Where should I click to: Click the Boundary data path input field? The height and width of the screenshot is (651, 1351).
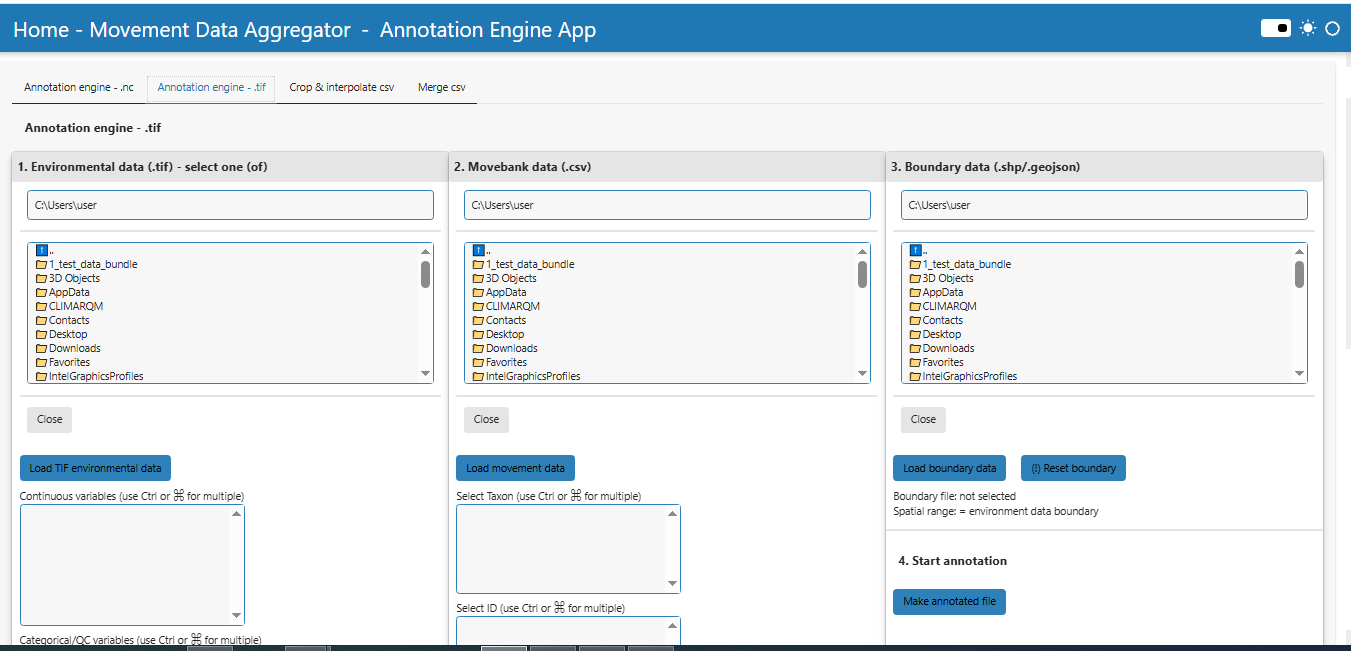click(1104, 205)
